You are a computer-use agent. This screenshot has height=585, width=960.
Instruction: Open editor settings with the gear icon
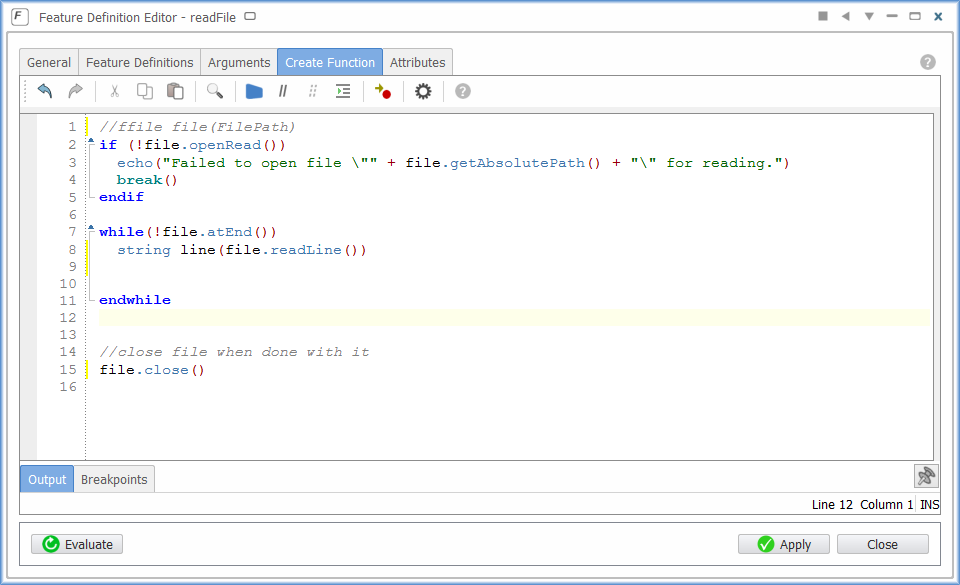pyautogui.click(x=423, y=91)
